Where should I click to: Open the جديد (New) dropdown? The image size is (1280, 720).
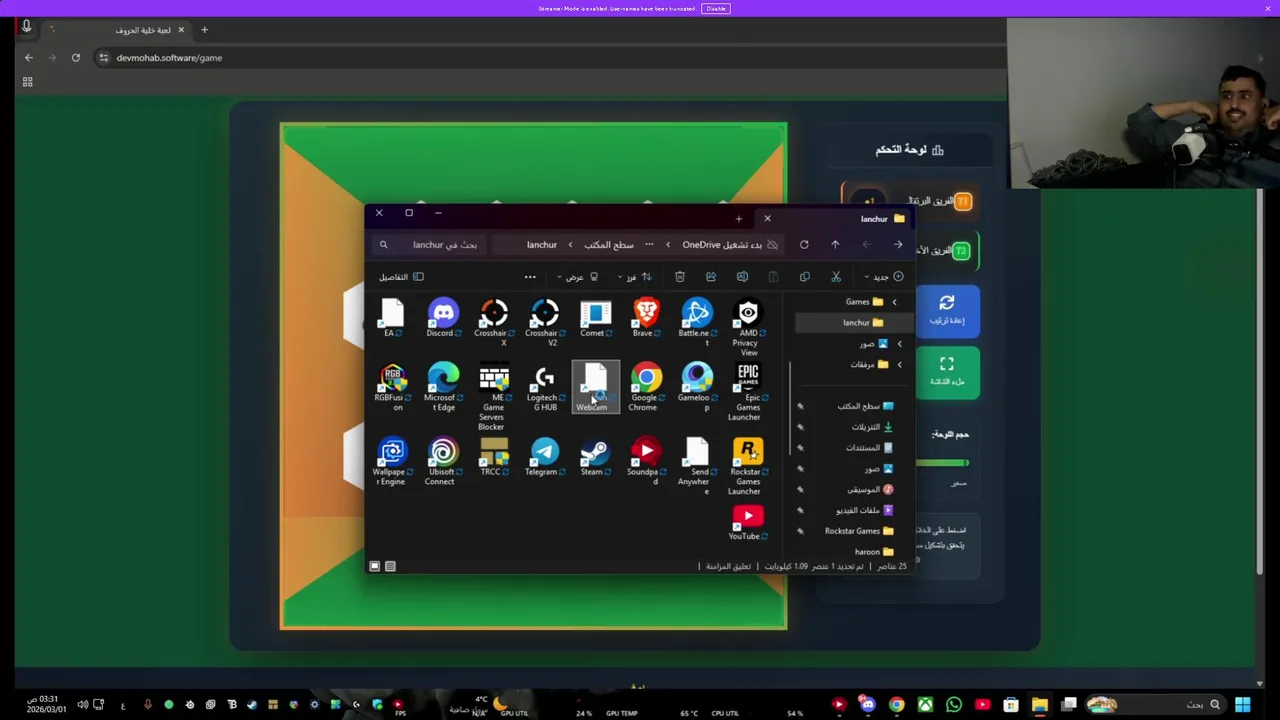[x=885, y=277]
